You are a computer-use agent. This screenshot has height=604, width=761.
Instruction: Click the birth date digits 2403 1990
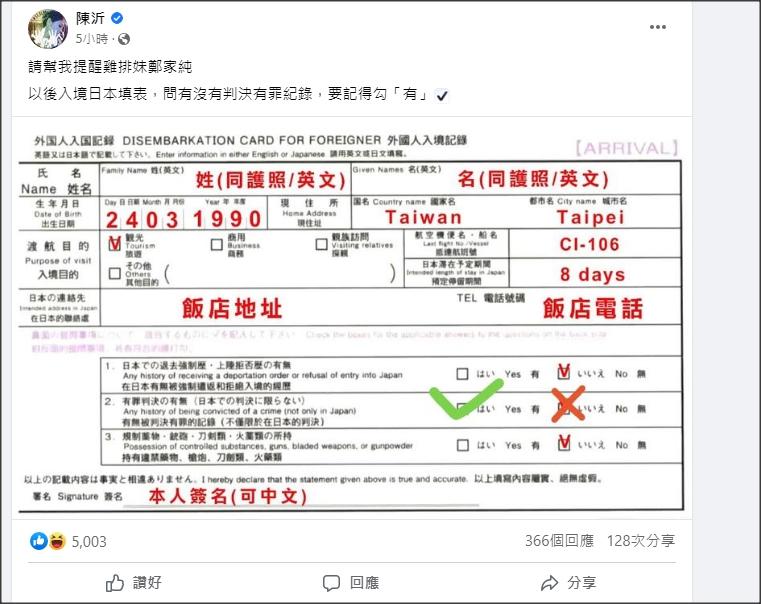click(184, 219)
